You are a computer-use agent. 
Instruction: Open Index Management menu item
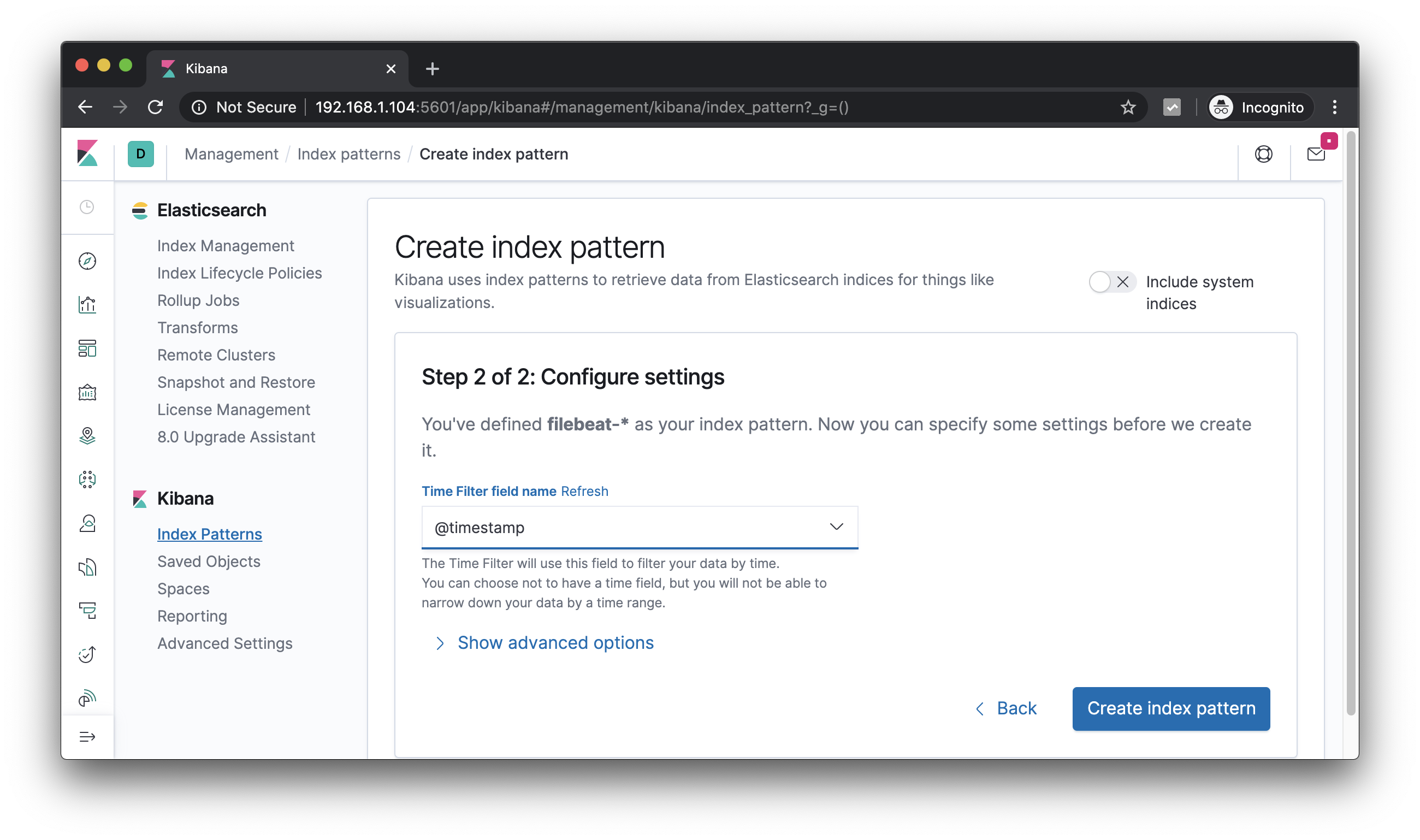pyautogui.click(x=225, y=246)
